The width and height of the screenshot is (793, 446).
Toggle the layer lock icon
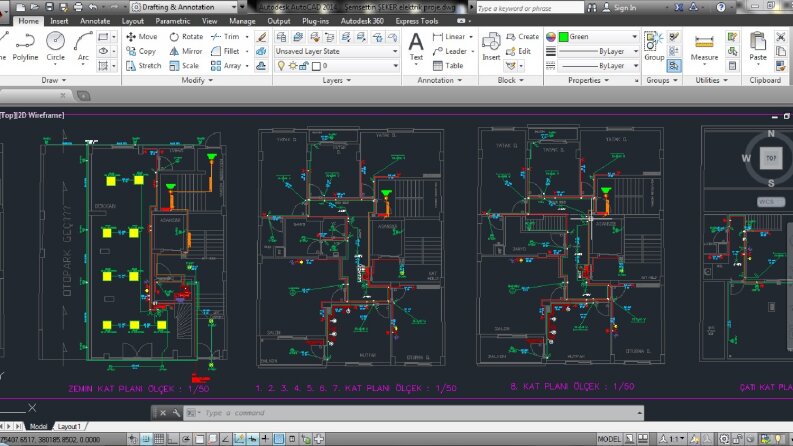[x=304, y=66]
